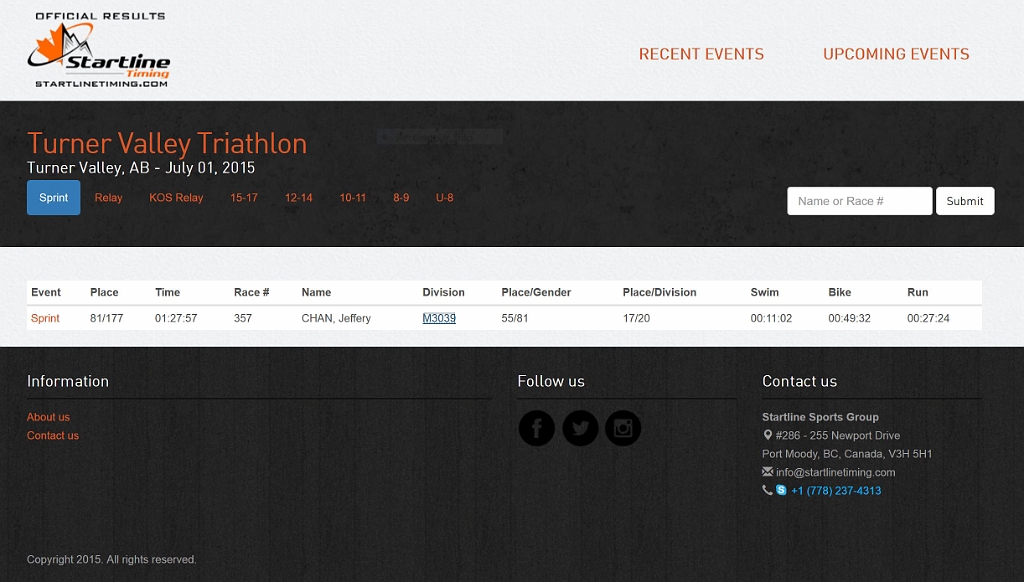Screen dimensions: 1024x582
Task: Open the Instagram icon under Follow us
Action: coord(623,428)
